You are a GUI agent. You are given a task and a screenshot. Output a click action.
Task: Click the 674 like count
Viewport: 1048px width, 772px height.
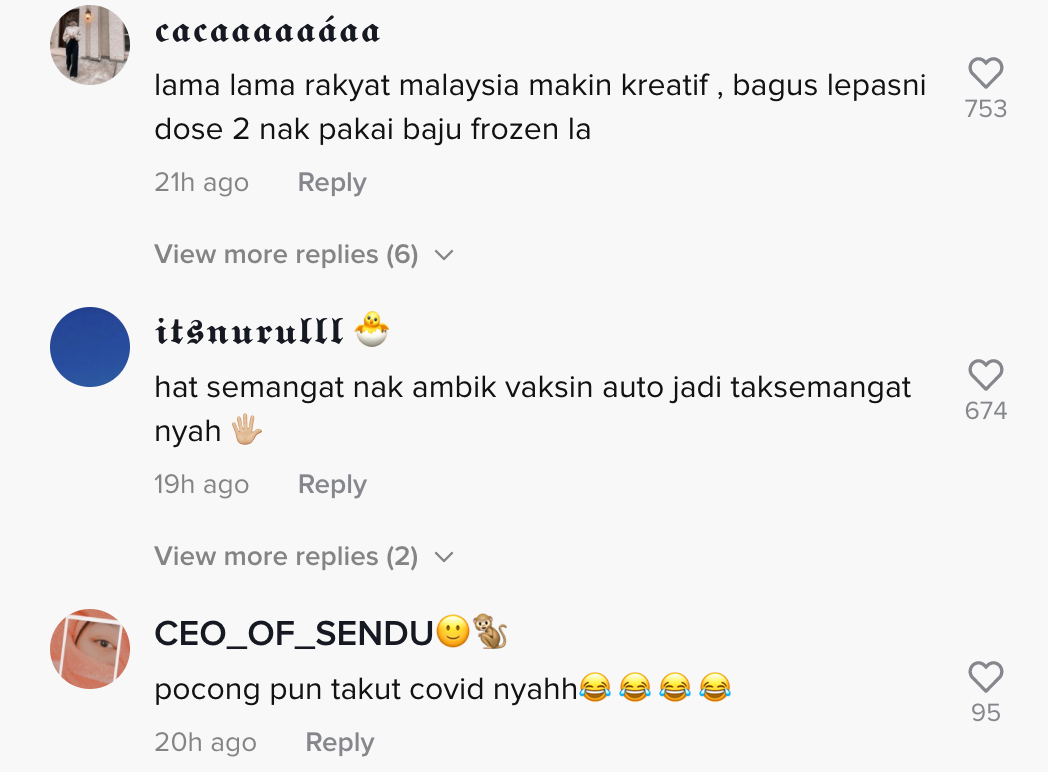click(986, 411)
